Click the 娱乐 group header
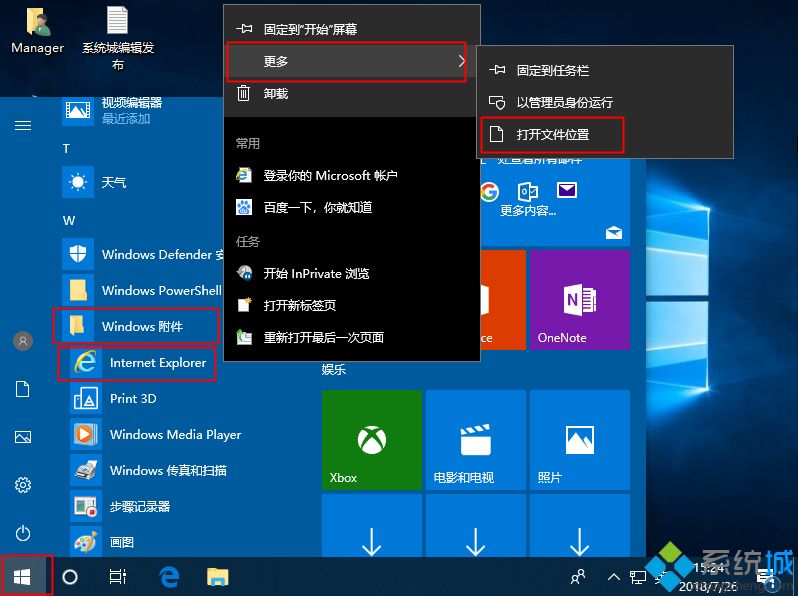This screenshot has height=596, width=798. tap(334, 370)
